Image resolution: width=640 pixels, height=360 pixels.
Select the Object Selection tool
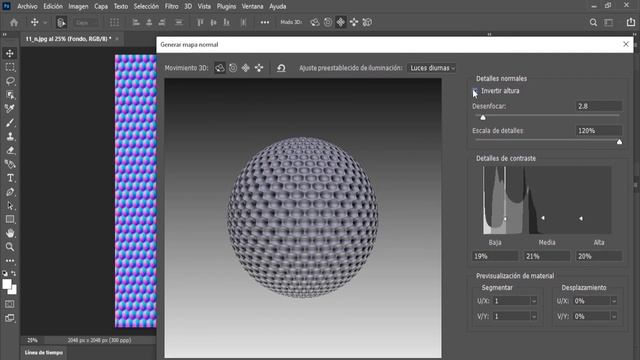pos(10,95)
